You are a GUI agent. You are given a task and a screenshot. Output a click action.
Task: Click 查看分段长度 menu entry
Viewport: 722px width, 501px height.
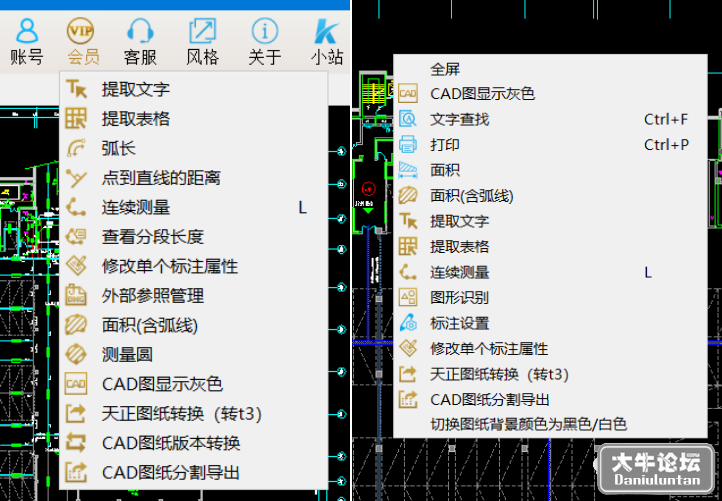pyautogui.click(x=193, y=237)
